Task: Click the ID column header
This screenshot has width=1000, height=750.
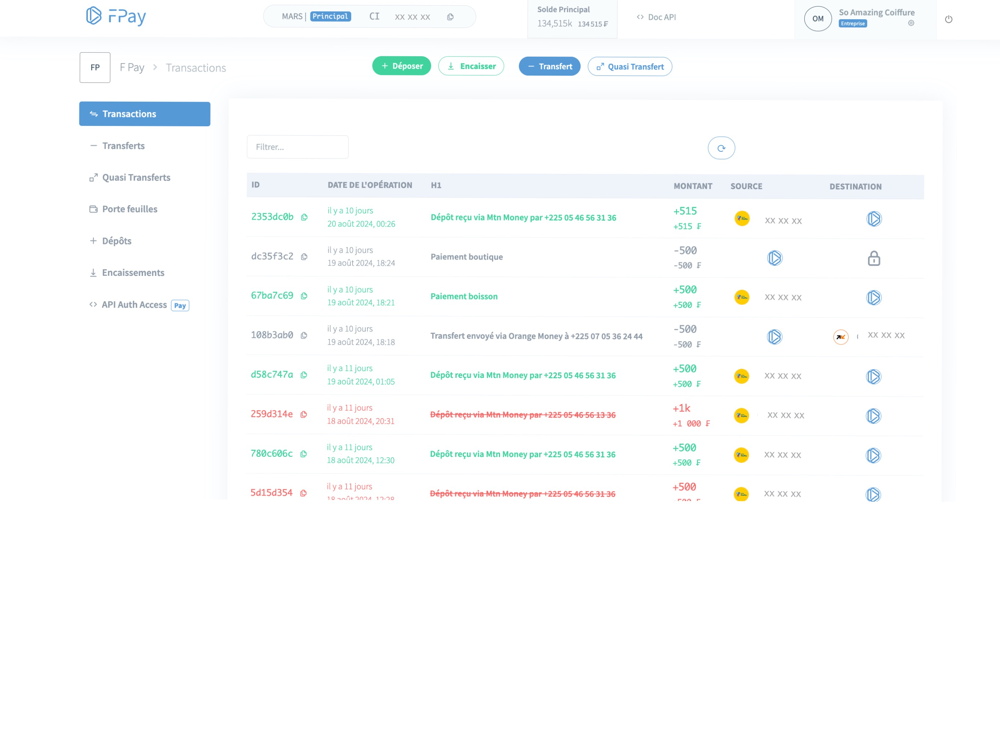Action: click(256, 185)
